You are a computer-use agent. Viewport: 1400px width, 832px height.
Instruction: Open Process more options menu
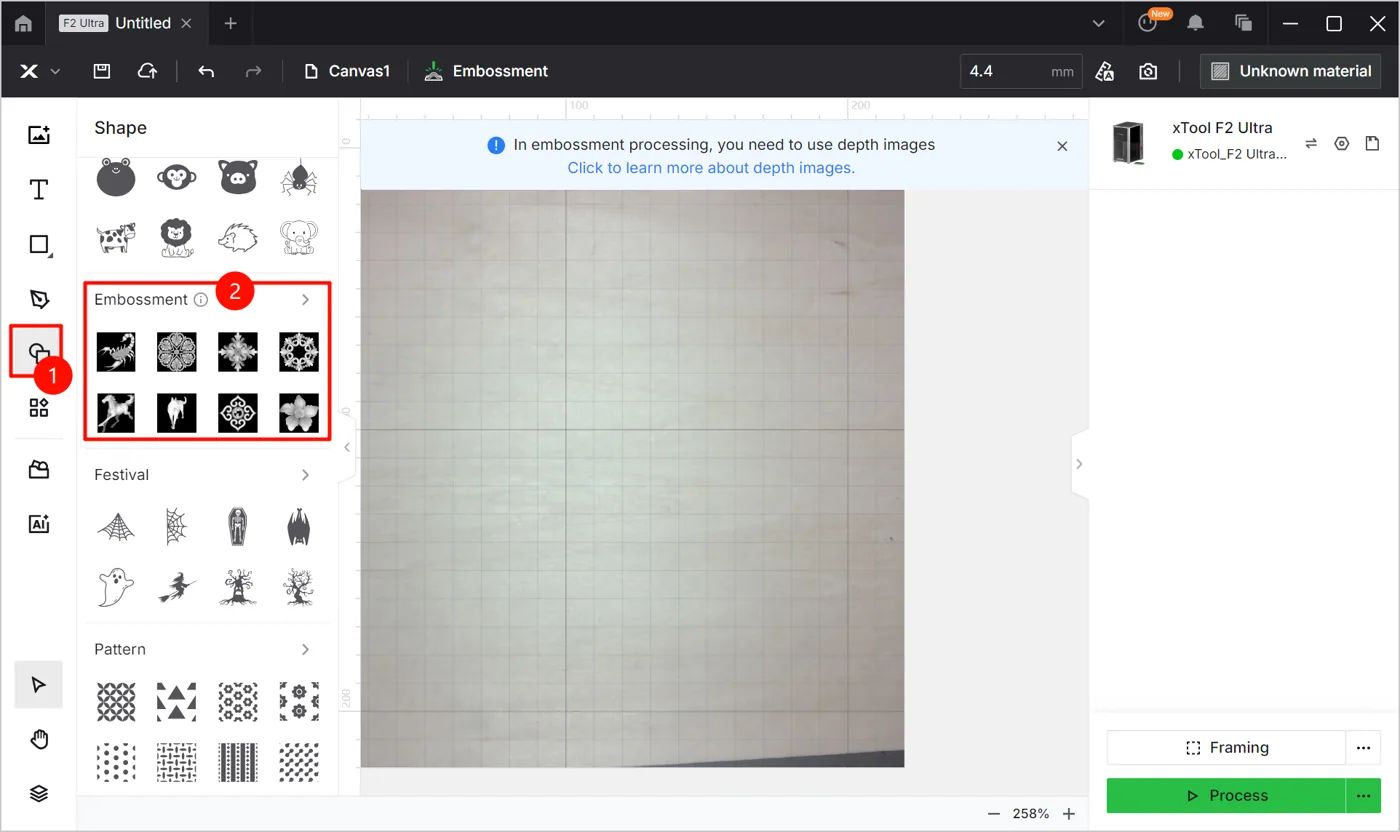click(x=1363, y=796)
